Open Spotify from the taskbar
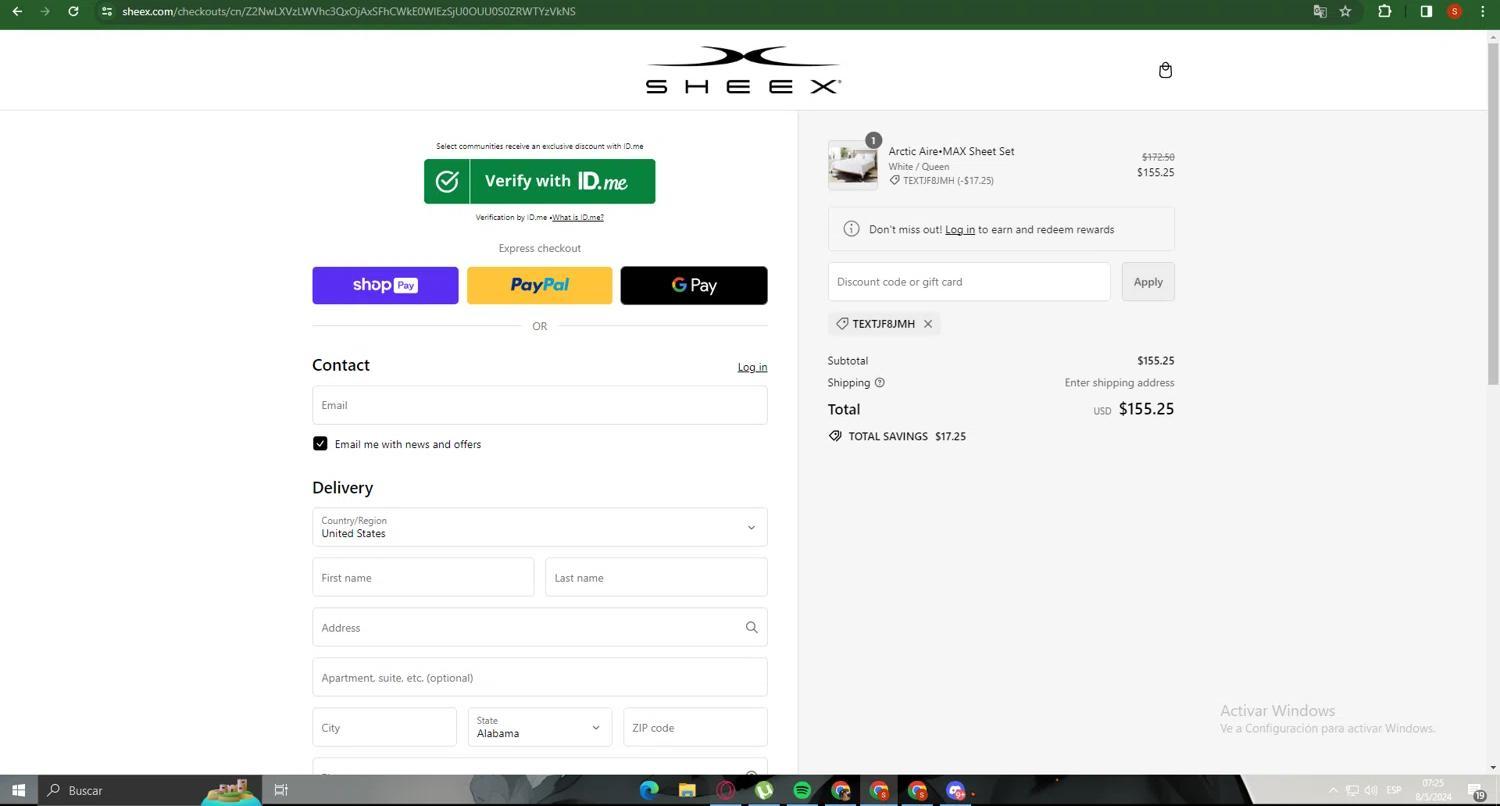Image resolution: width=1500 pixels, height=806 pixels. [802, 790]
